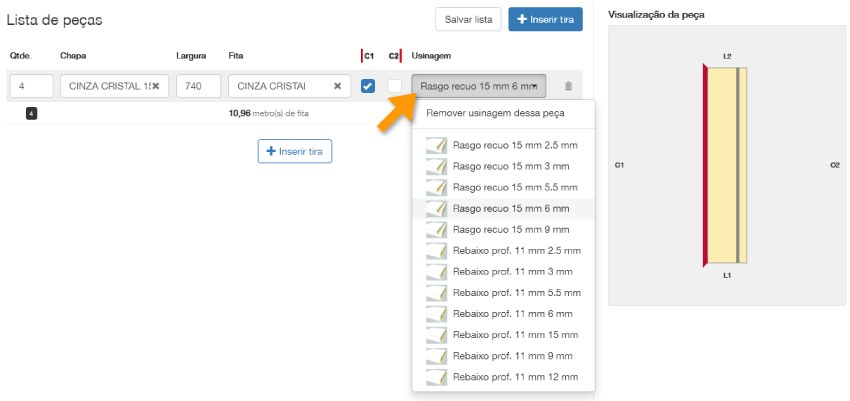Image resolution: width=850 pixels, height=401 pixels.
Task: Select Rebaixo prof. 11 mm 12 mm option
Action: (x=503, y=377)
